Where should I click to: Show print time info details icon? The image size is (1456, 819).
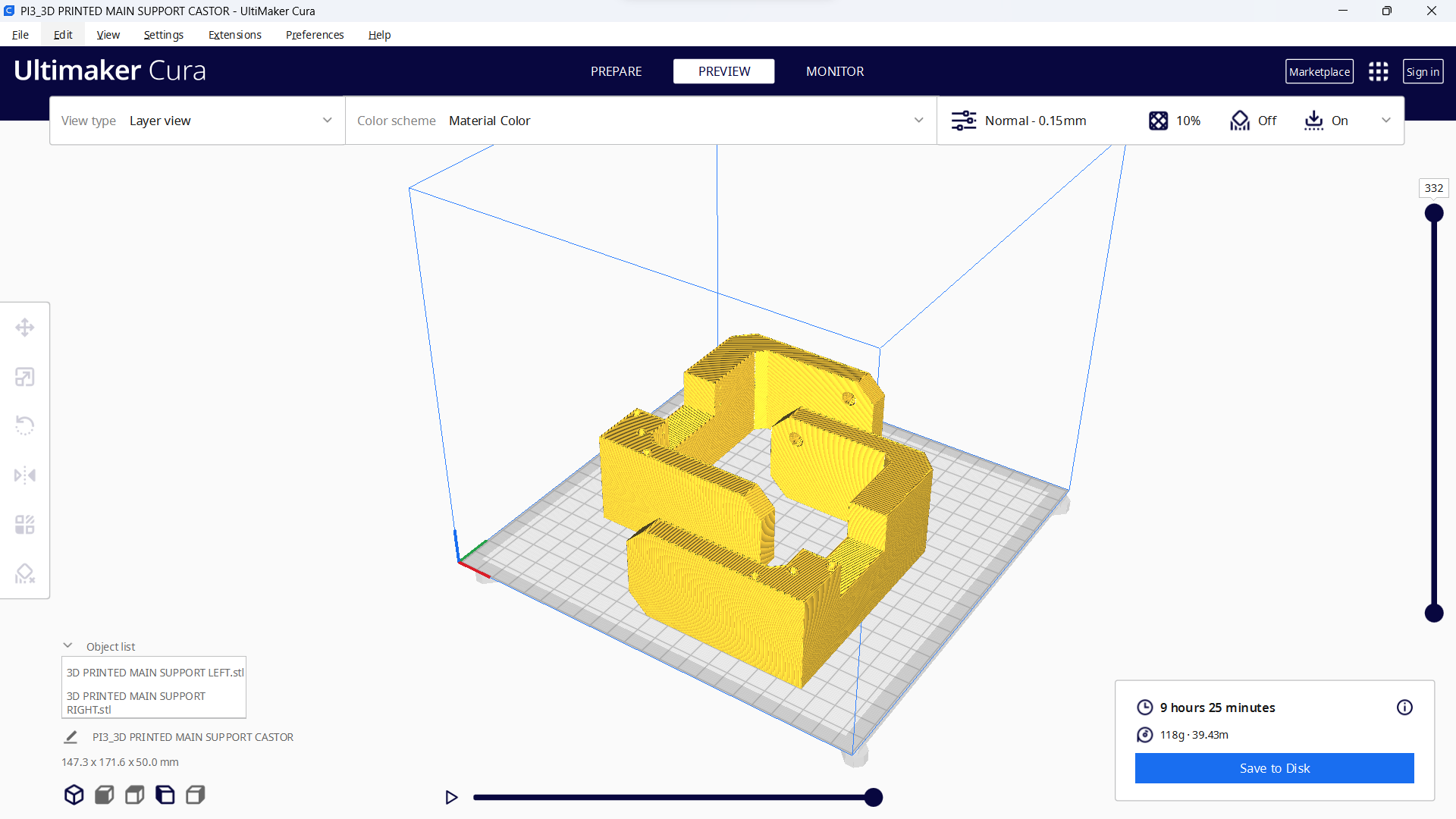click(x=1404, y=708)
